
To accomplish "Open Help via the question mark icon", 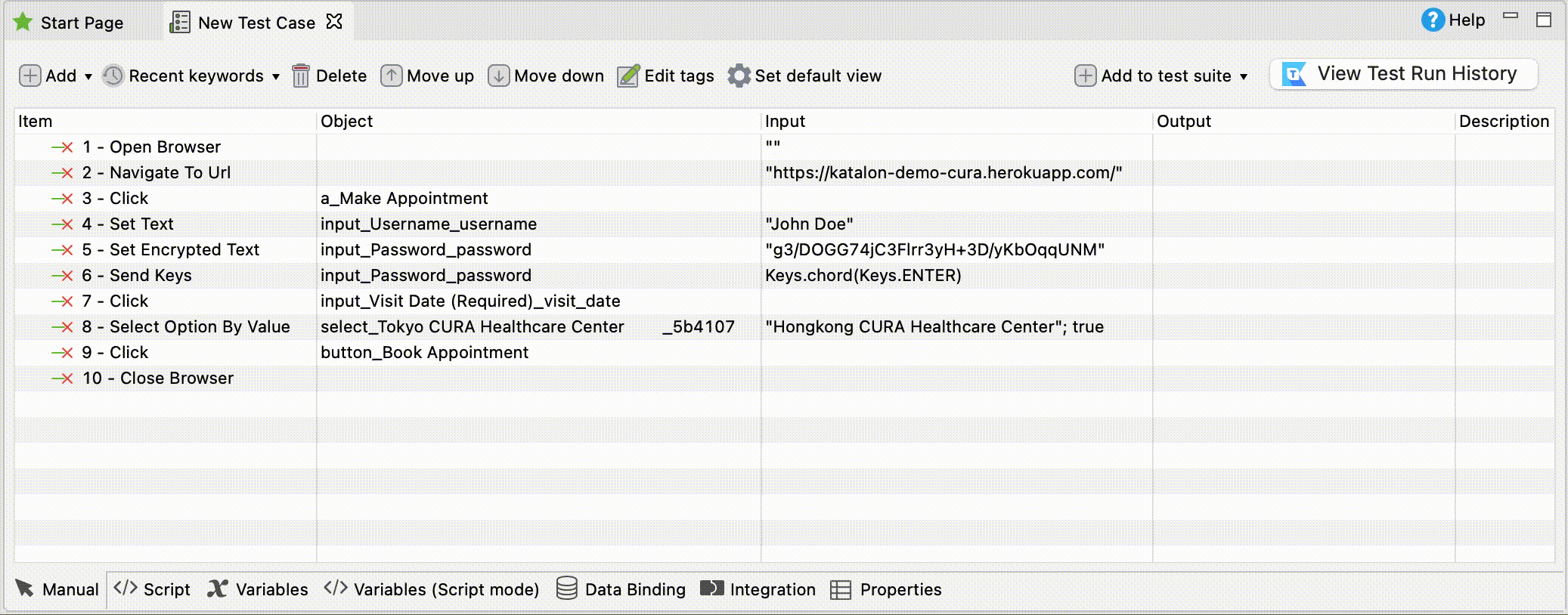I will tap(1432, 20).
